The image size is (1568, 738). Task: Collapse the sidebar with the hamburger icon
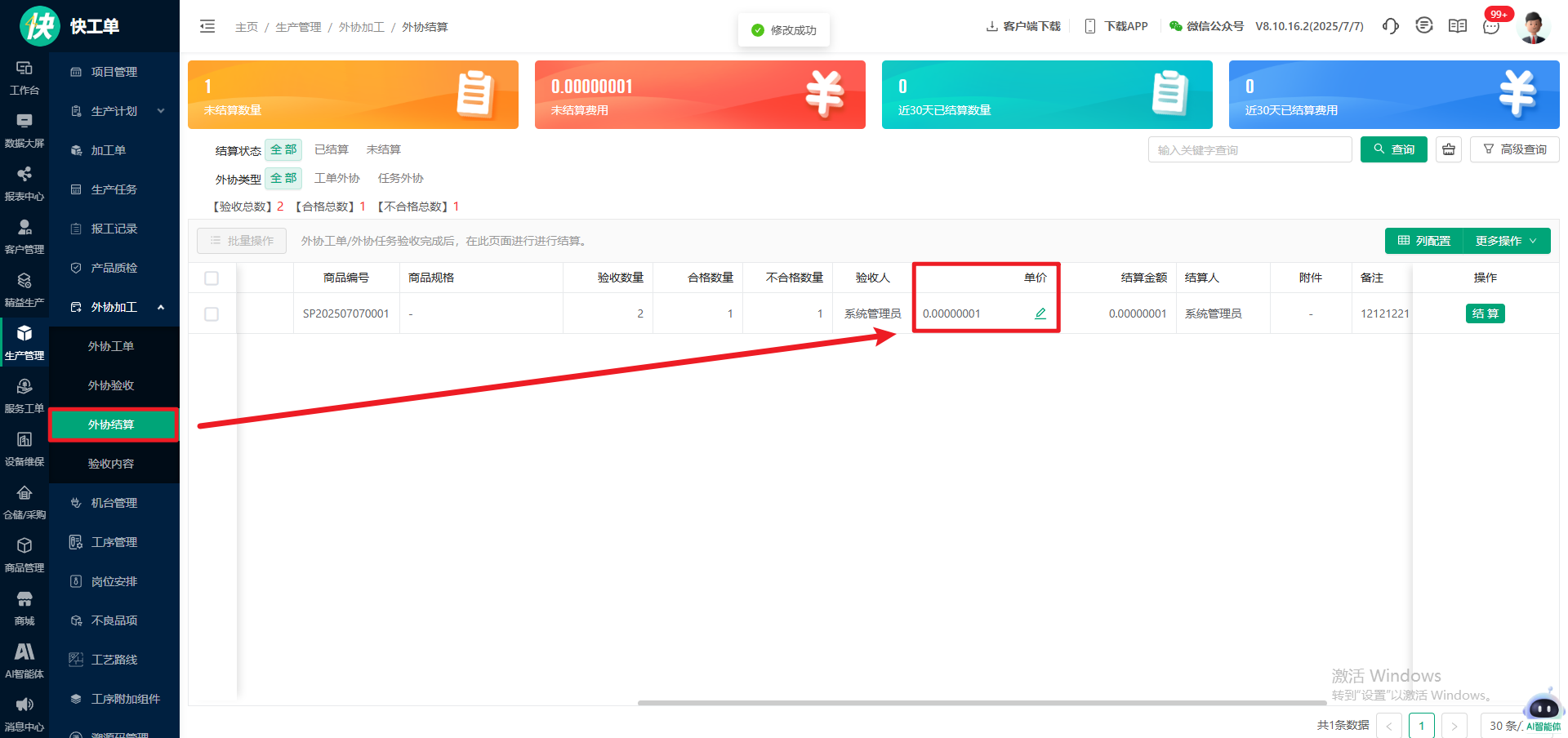(x=207, y=27)
